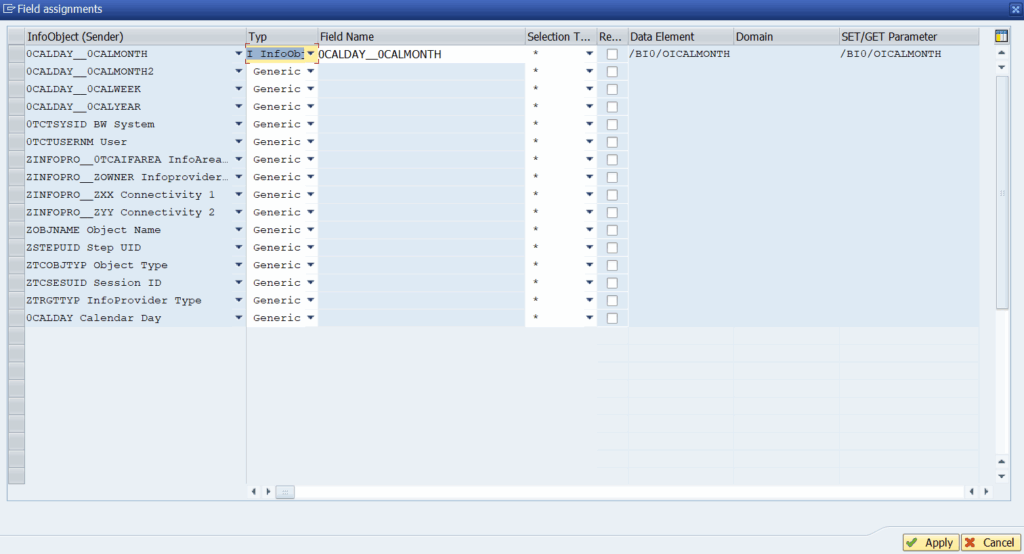Screen dimensions: 1024x554
Task: Open the InfoObject dropdown for ZINFOPRO__ZXX Connectivity 1
Action: [x=238, y=195]
